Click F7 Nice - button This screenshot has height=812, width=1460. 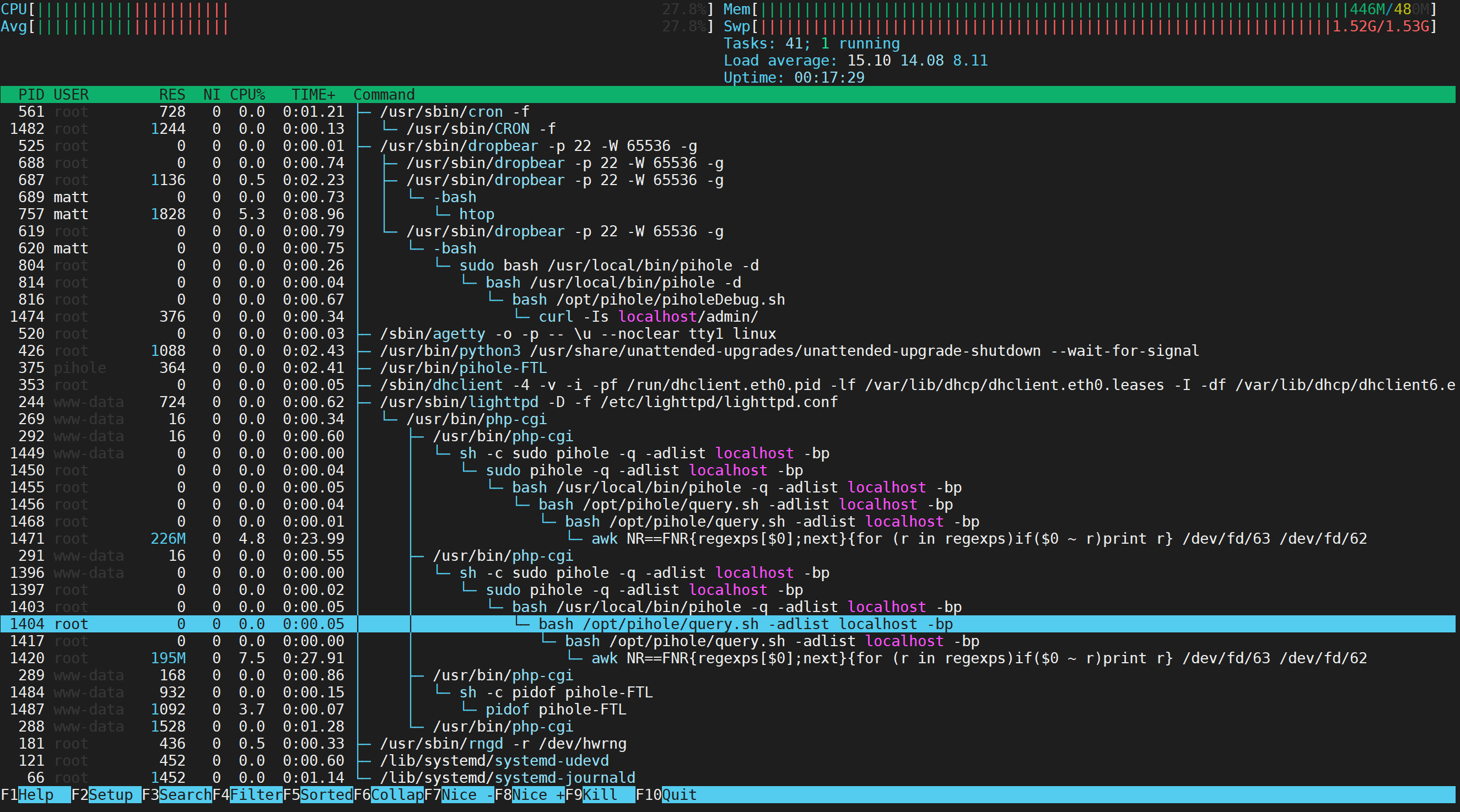(459, 794)
